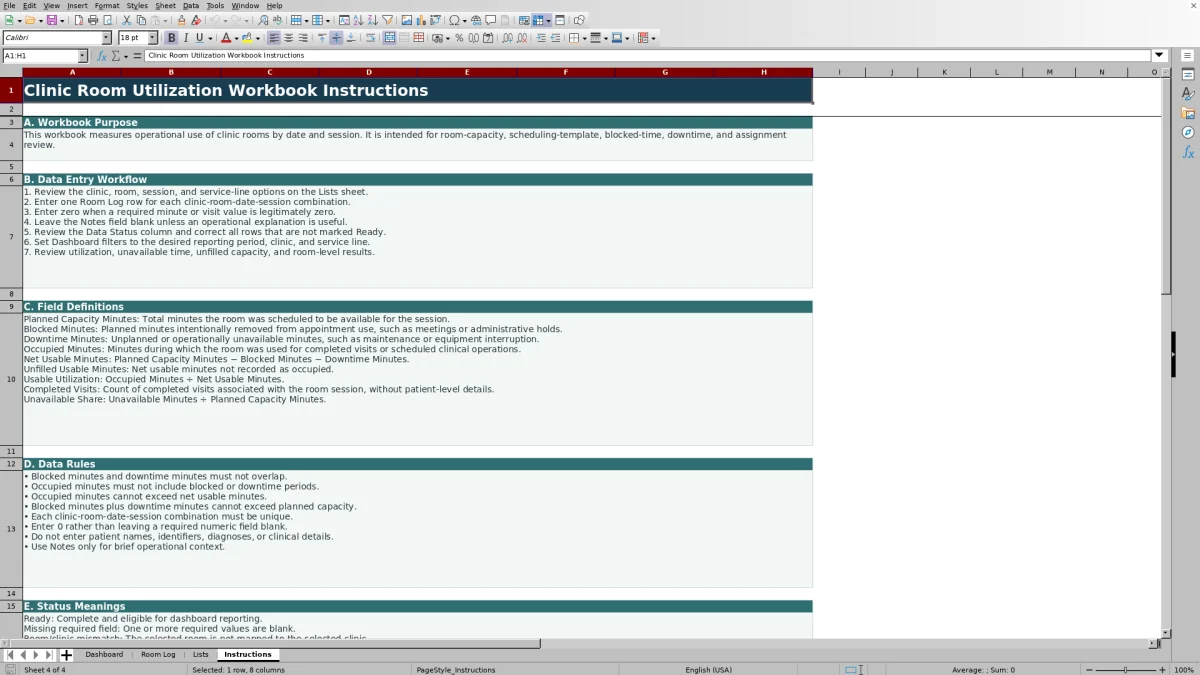
Task: Click the Cut scissors icon
Action: [126, 20]
